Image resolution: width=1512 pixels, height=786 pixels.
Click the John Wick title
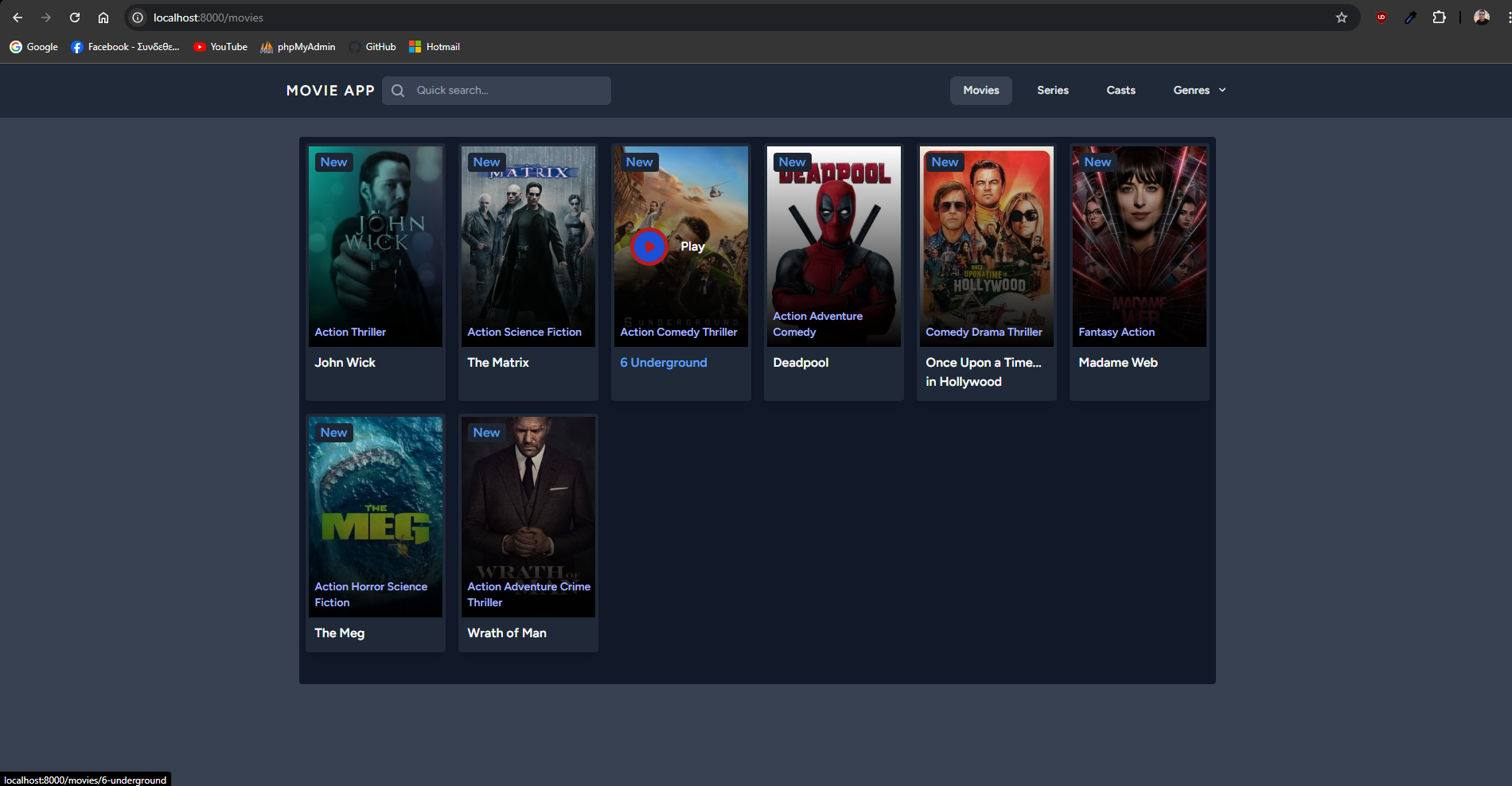(345, 363)
